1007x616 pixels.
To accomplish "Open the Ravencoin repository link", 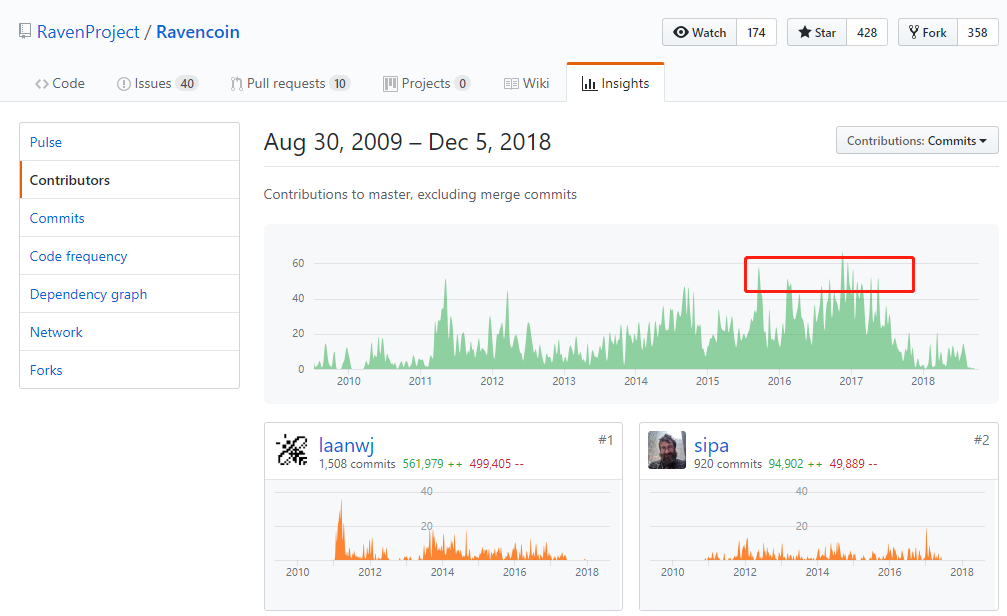I will coord(198,31).
